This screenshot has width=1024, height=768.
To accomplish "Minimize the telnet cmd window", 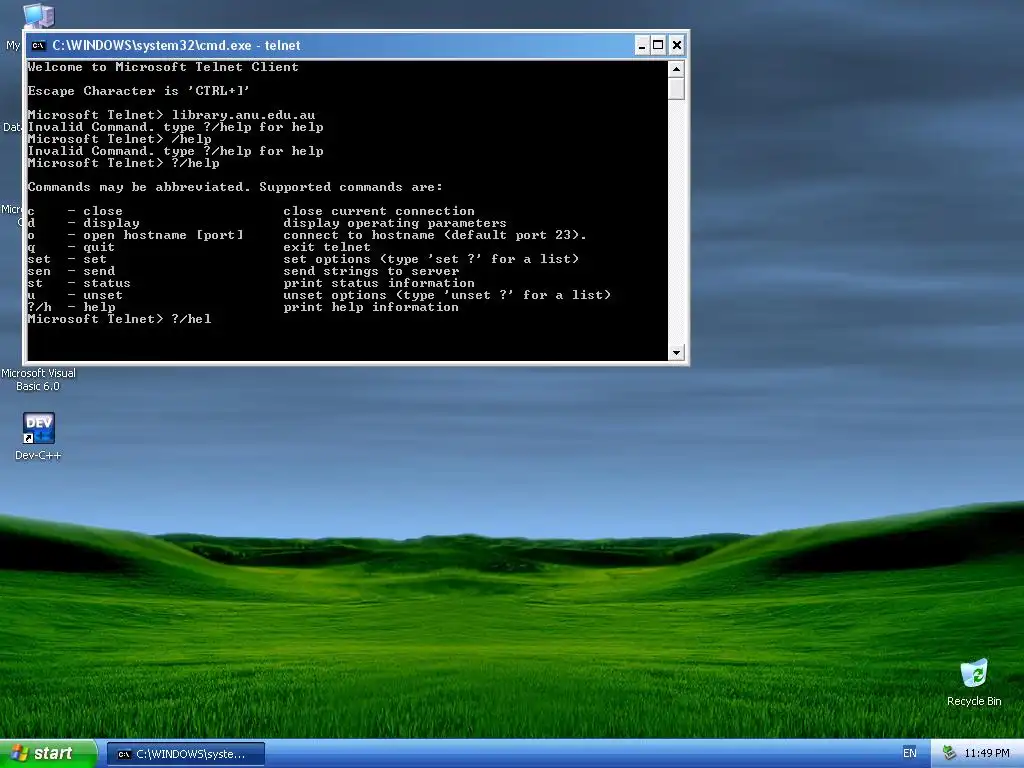I will click(x=642, y=45).
